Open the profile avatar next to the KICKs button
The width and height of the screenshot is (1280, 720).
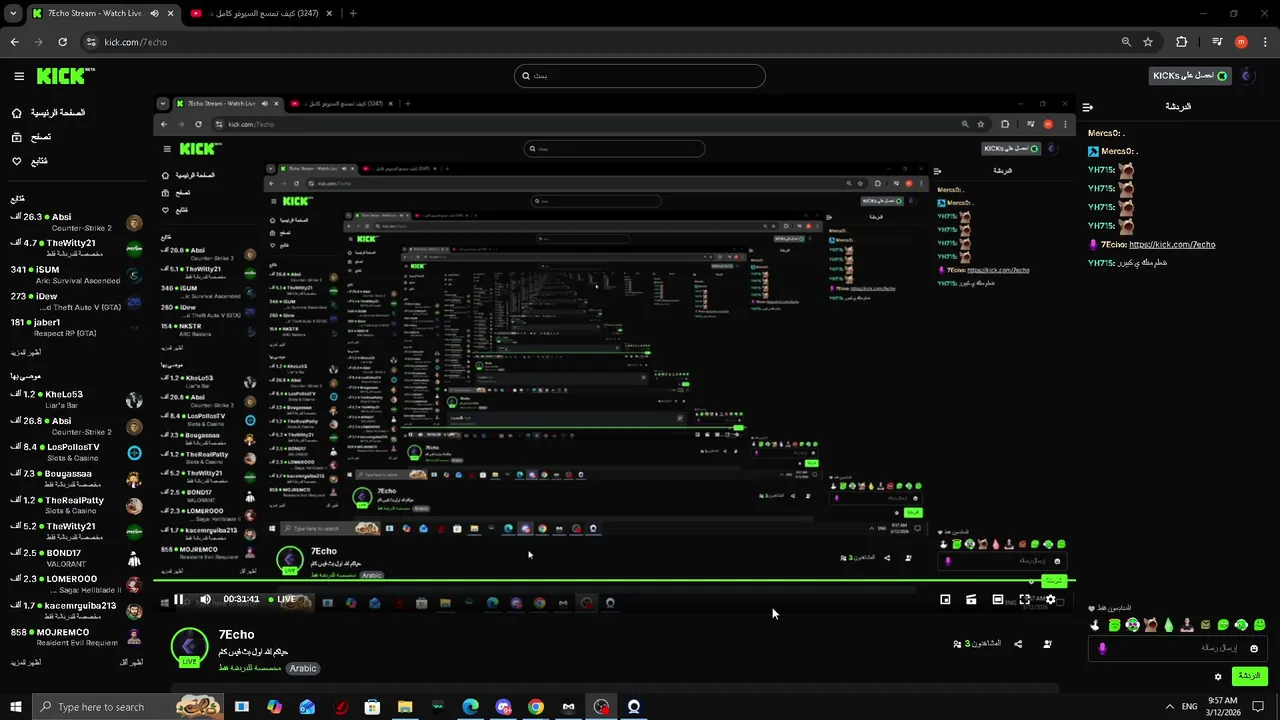[x=1246, y=76]
